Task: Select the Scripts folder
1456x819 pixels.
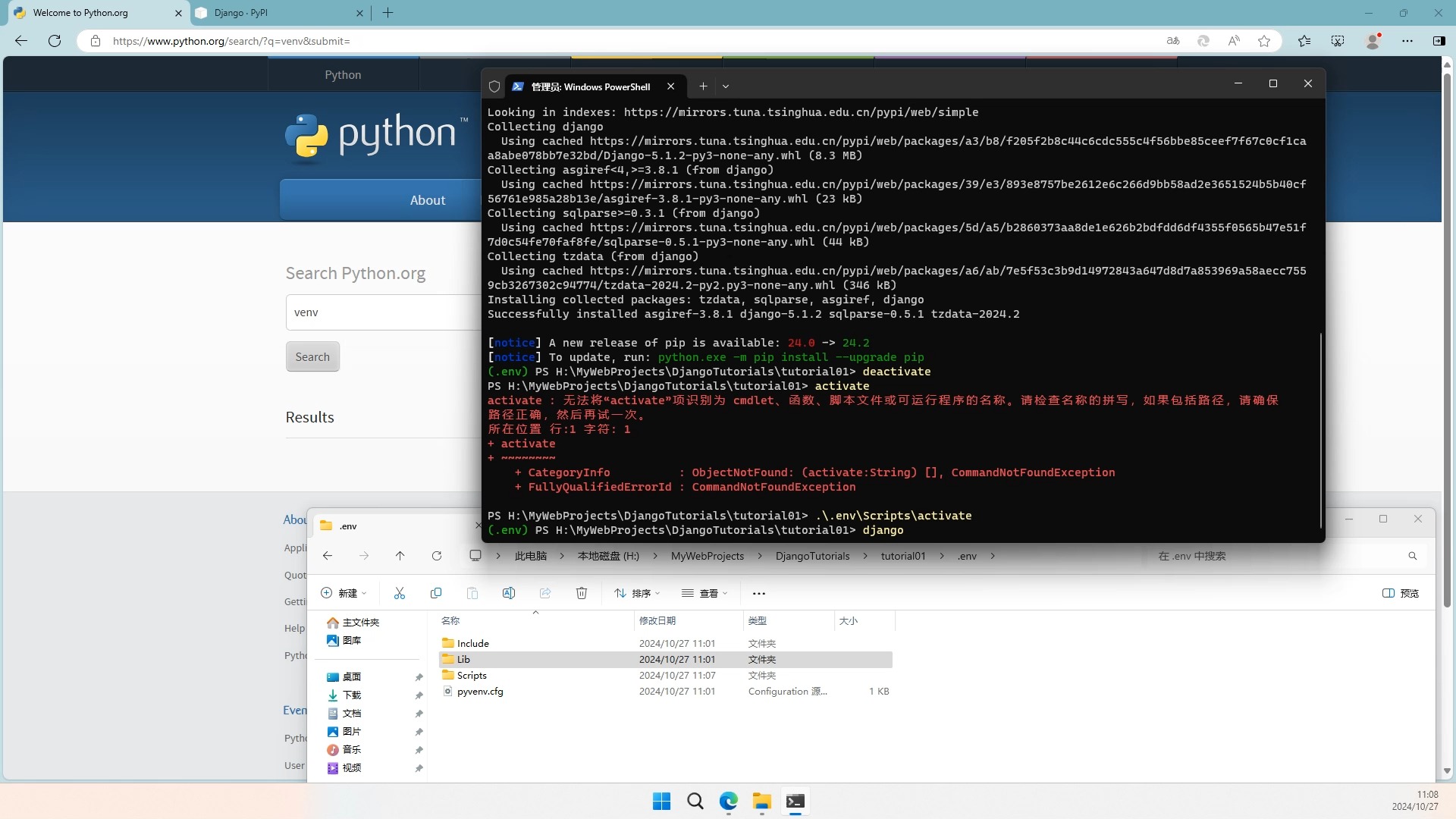Action: [x=666, y=675]
